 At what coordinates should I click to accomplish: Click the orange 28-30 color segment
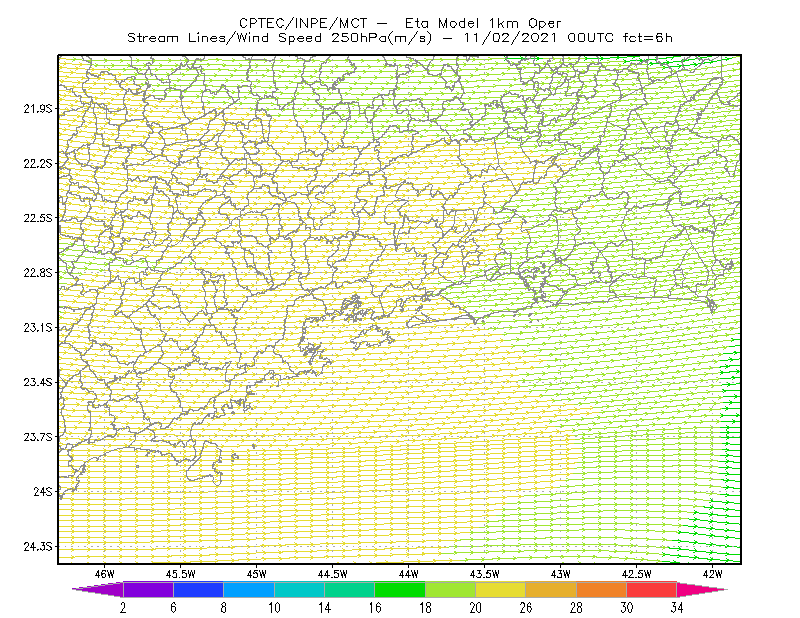click(602, 589)
